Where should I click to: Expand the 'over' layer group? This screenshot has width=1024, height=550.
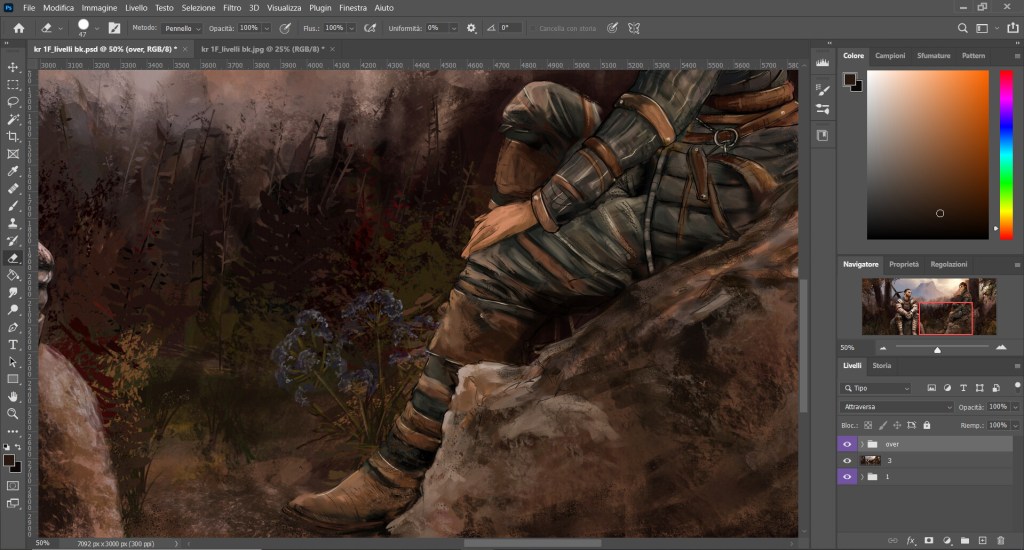point(862,443)
